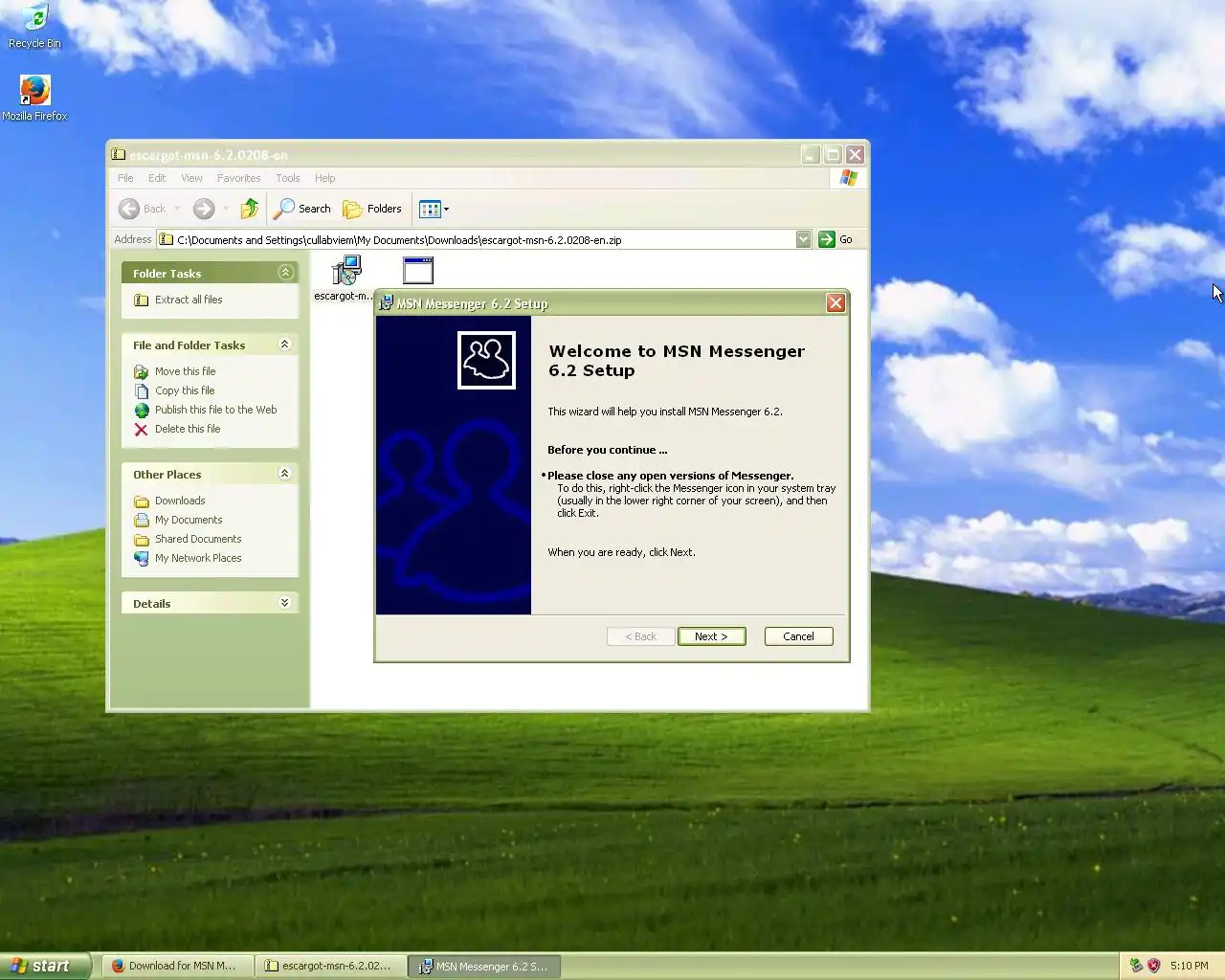Collapse the Other Places panel
The height and width of the screenshot is (980, 1225).
coord(285,474)
